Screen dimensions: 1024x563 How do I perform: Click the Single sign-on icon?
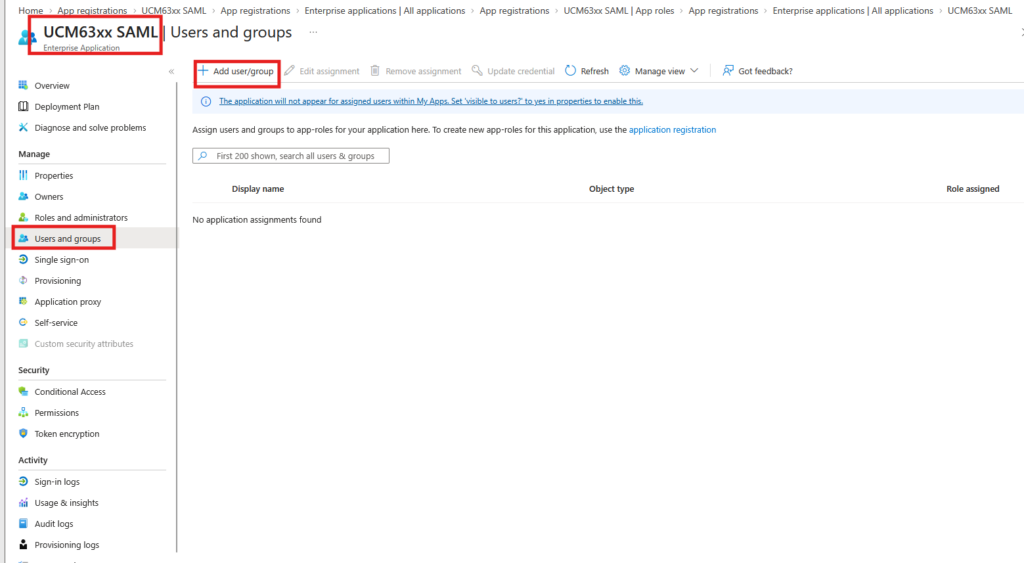24,259
